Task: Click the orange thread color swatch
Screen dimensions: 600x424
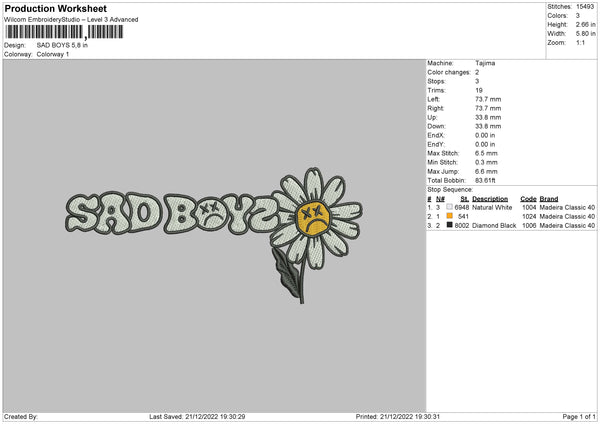Action: point(449,216)
